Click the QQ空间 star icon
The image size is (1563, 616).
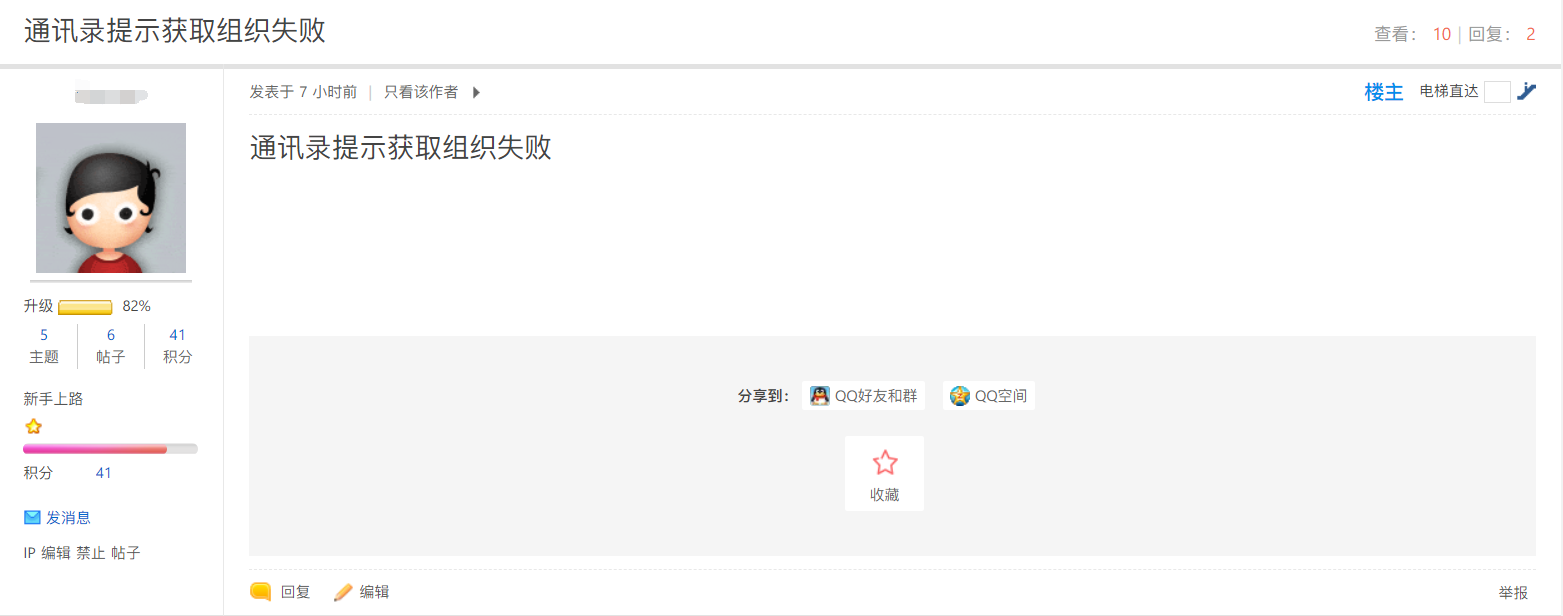(x=960, y=396)
